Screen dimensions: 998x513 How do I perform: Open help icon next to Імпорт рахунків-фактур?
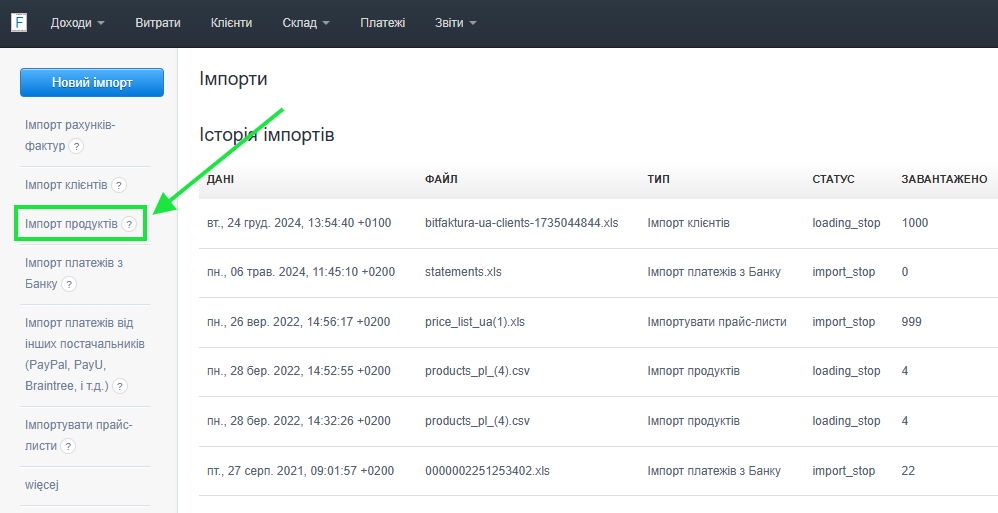point(76,146)
